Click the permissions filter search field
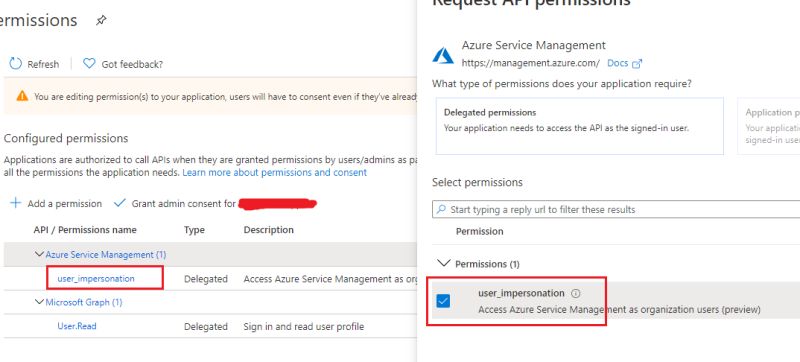 (616, 210)
